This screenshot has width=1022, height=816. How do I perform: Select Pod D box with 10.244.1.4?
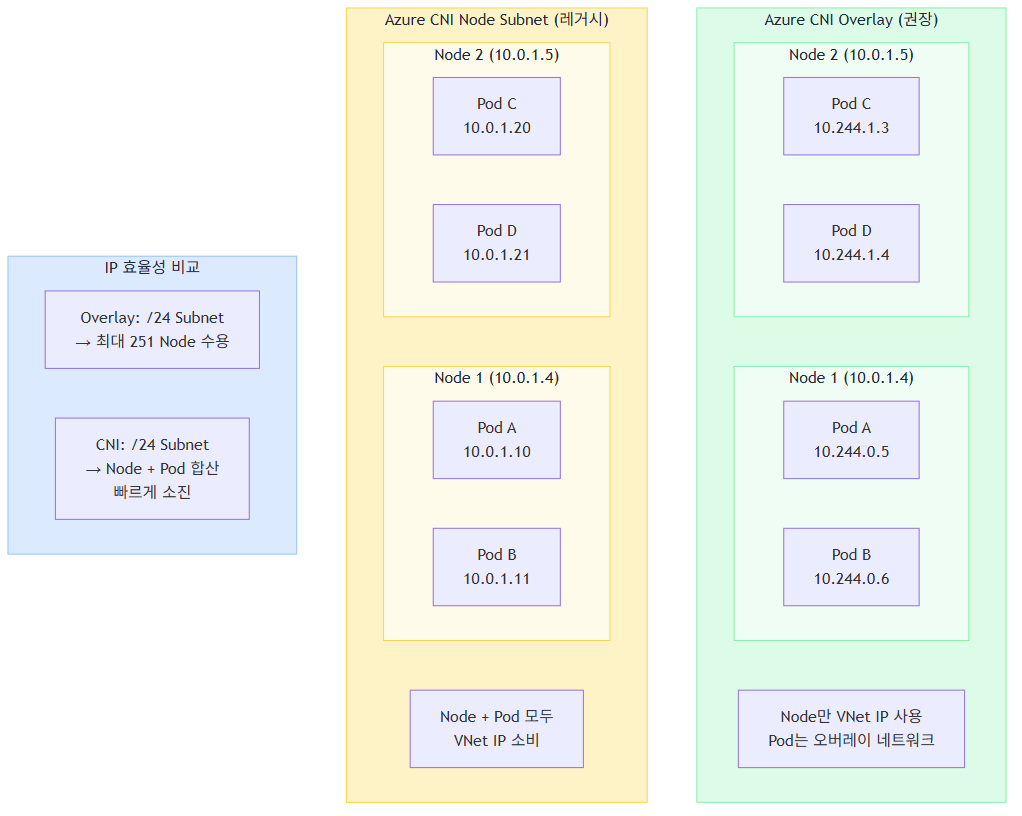pos(851,243)
